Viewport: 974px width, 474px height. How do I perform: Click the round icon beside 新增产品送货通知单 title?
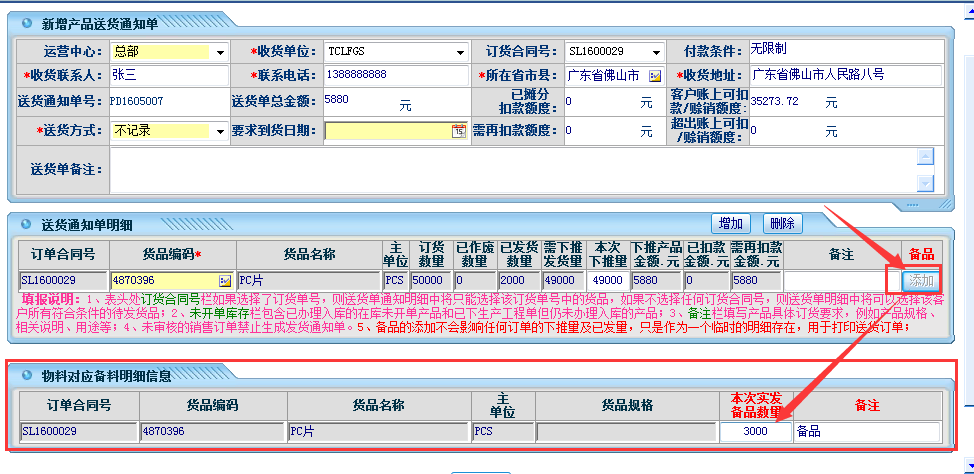[x=25, y=22]
